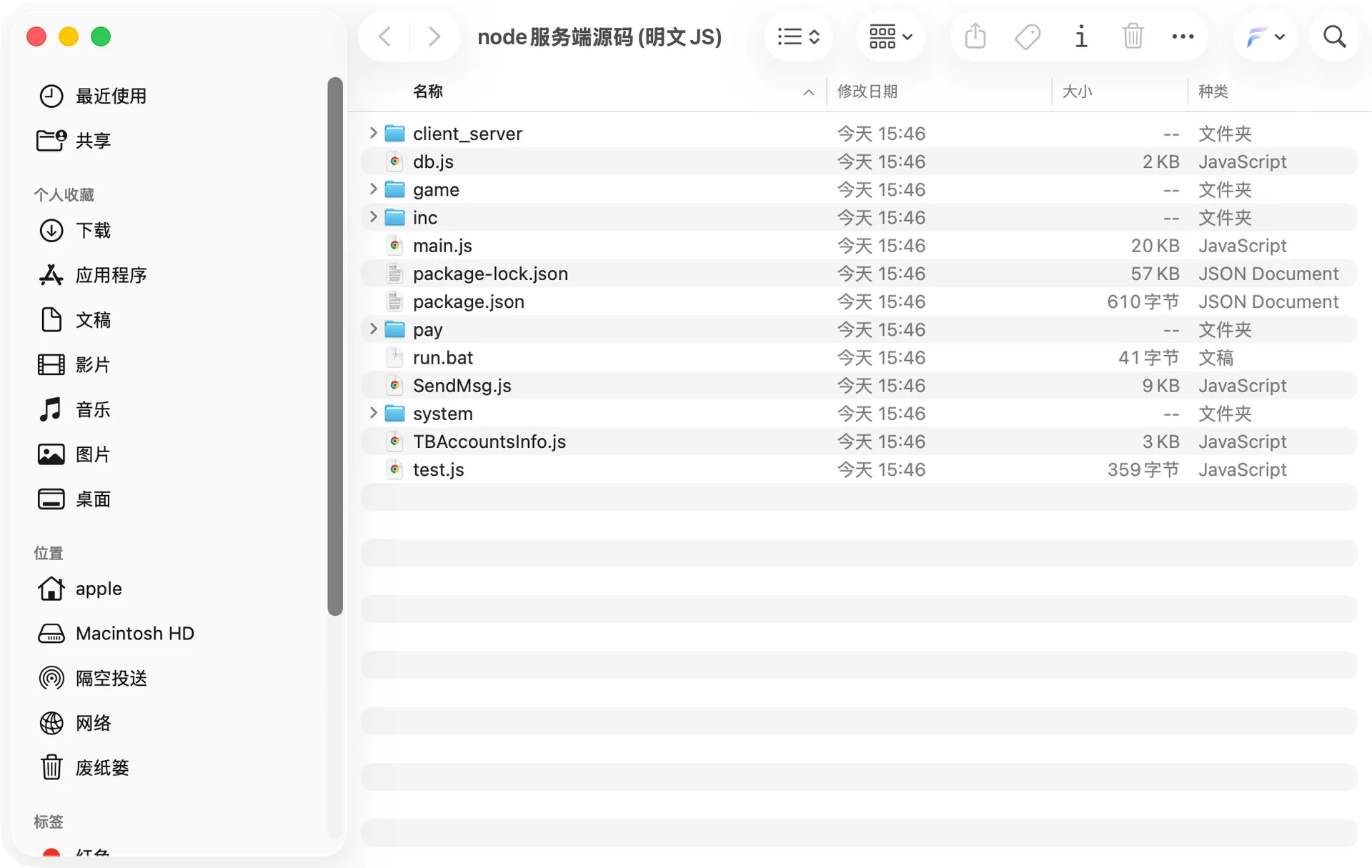
Task: Sort by 种类 column header
Action: pyautogui.click(x=1213, y=91)
